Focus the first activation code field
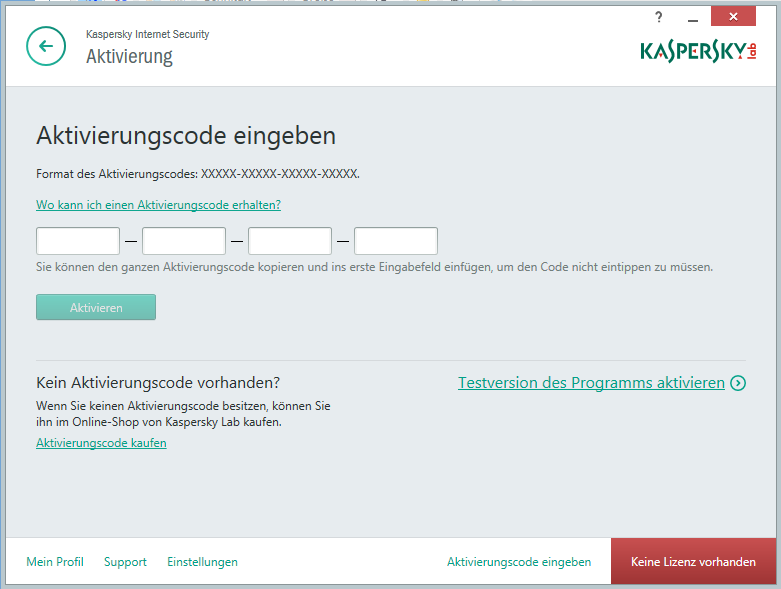This screenshot has height=589, width=781. click(78, 241)
